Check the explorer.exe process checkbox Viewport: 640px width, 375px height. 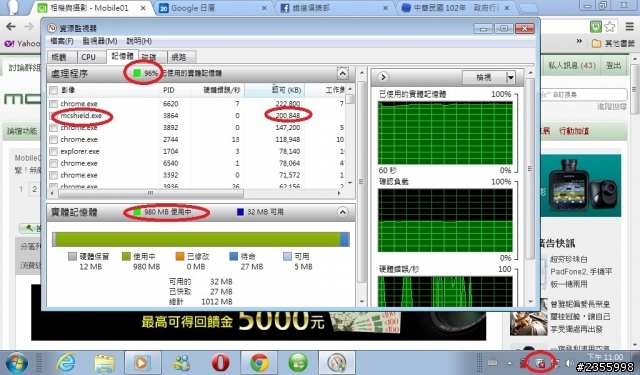53,151
